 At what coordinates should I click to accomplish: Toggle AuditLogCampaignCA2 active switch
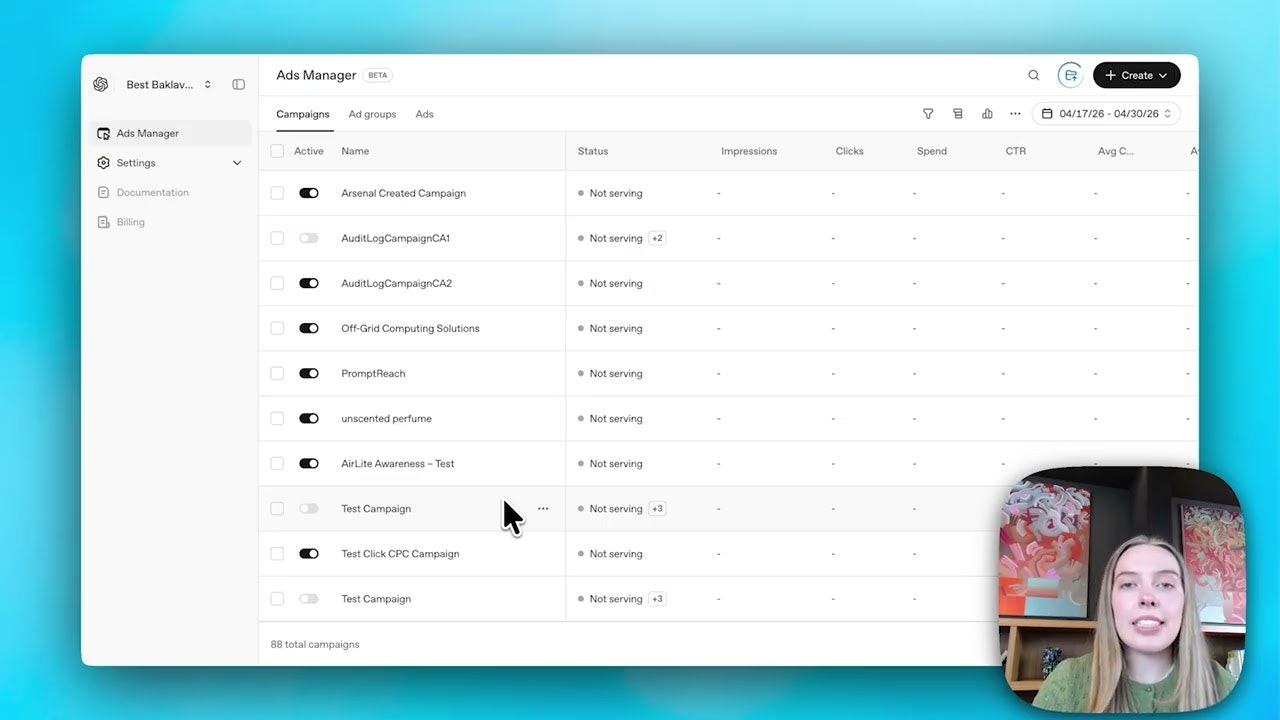(309, 283)
